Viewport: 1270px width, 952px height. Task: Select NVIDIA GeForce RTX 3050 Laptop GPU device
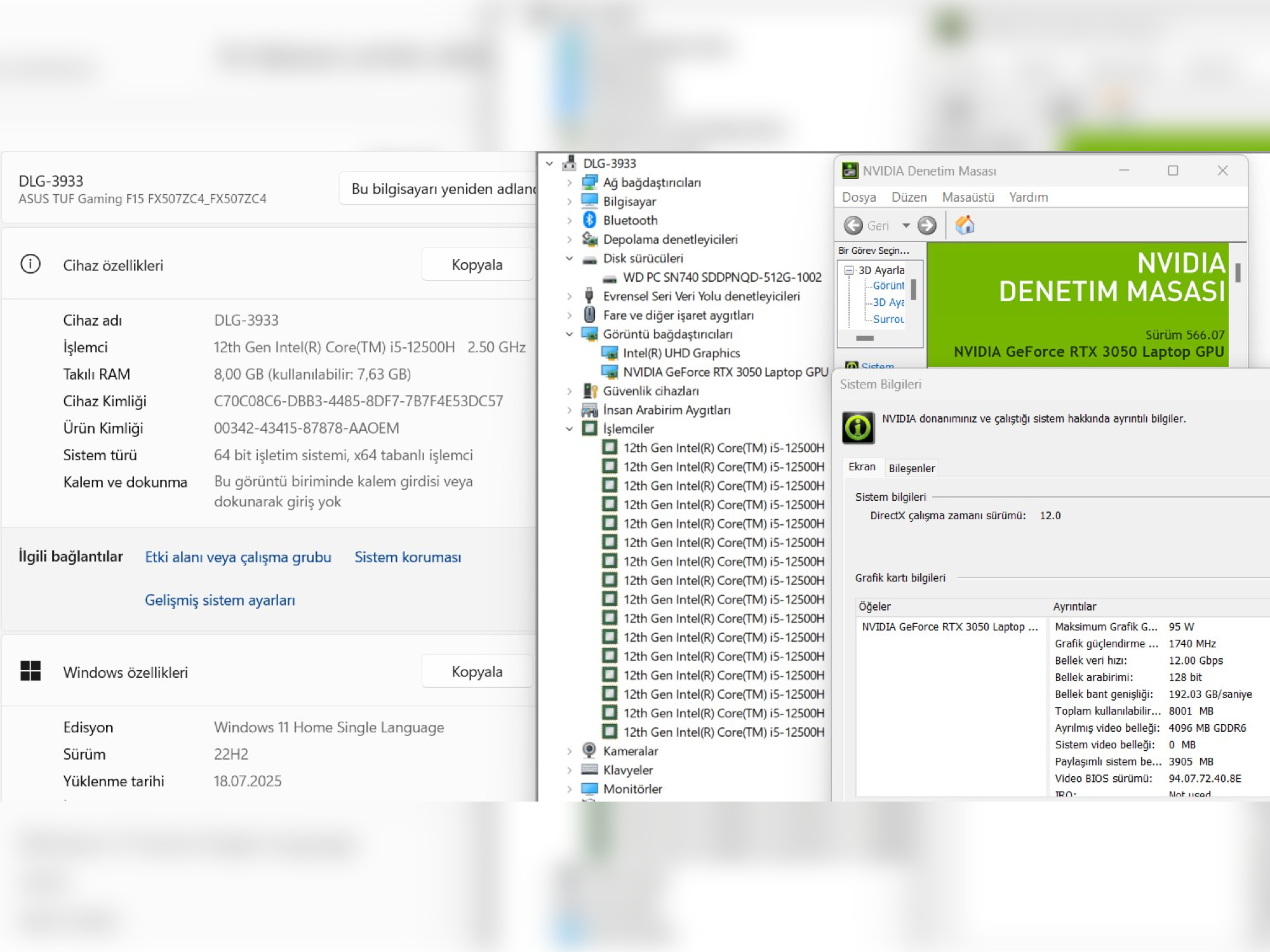(x=725, y=372)
